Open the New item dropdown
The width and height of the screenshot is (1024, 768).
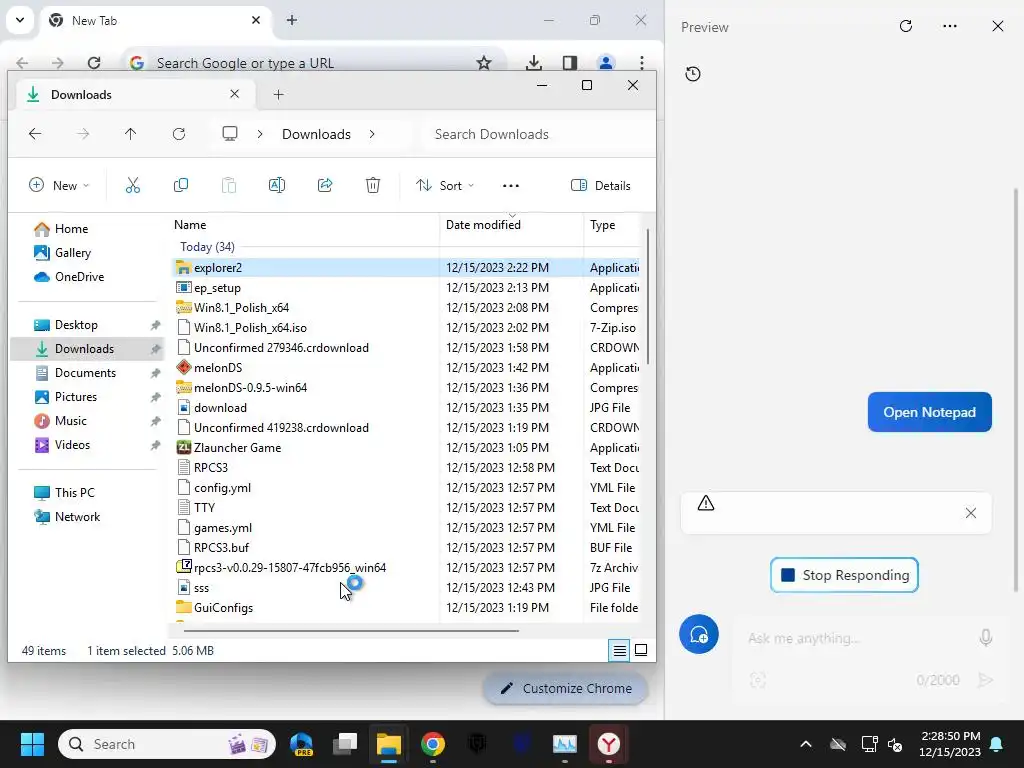59,185
